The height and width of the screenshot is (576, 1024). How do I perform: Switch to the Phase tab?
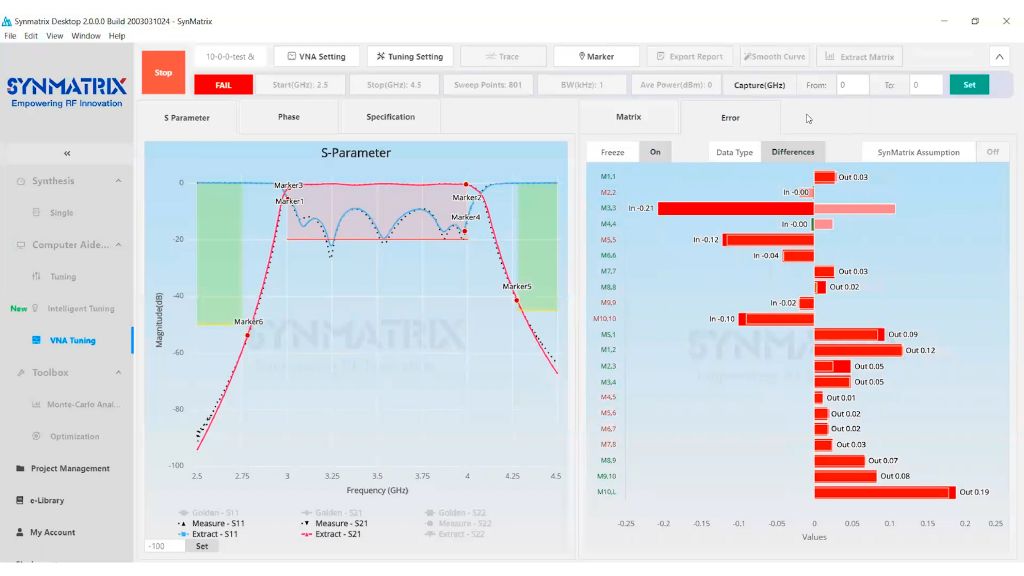tap(289, 117)
